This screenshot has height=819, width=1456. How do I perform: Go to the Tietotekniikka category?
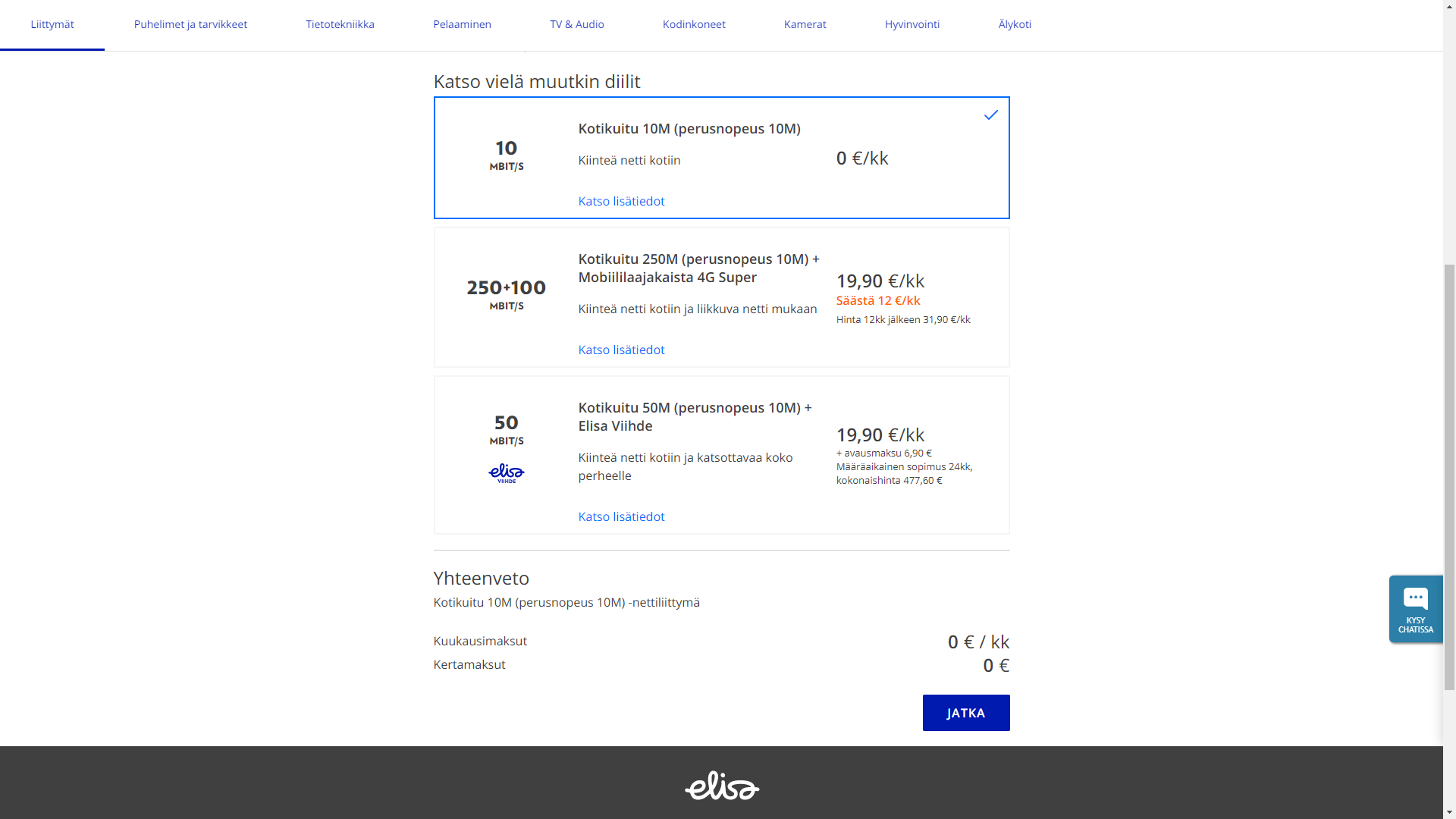point(340,24)
